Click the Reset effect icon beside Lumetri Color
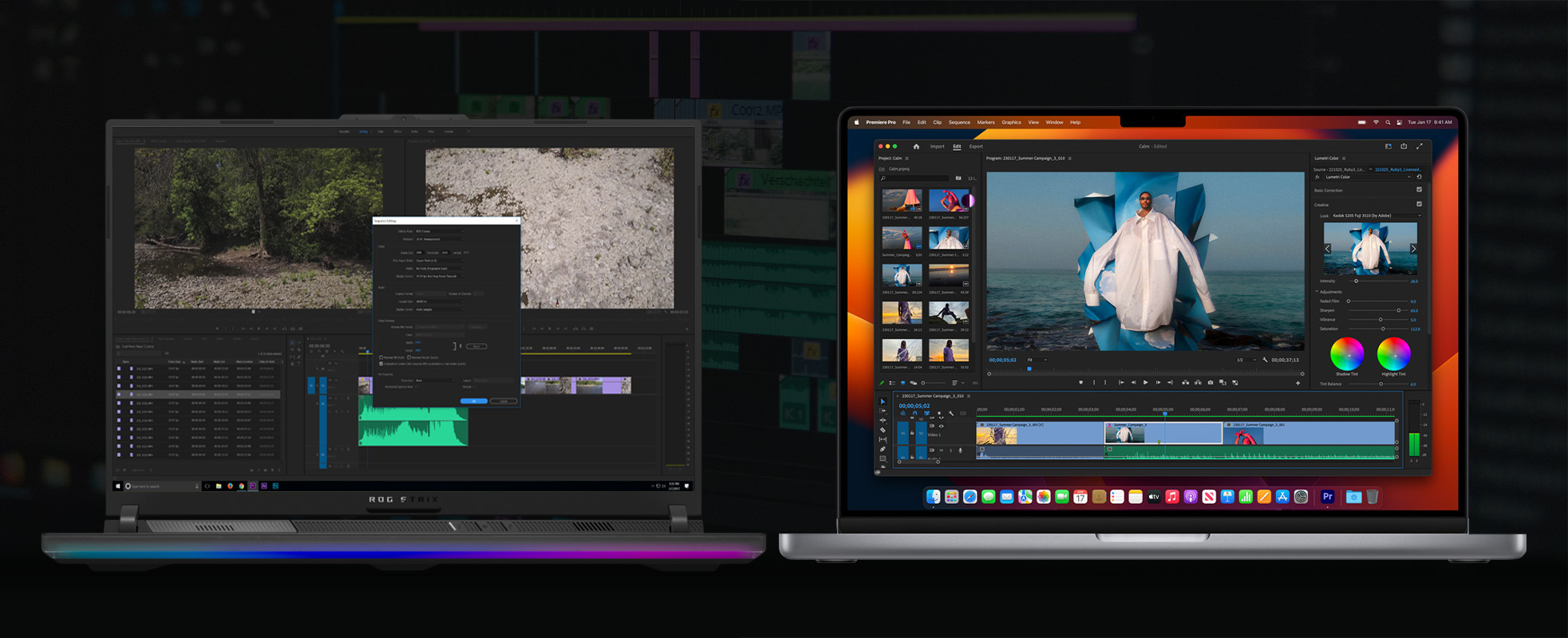 click(1419, 177)
